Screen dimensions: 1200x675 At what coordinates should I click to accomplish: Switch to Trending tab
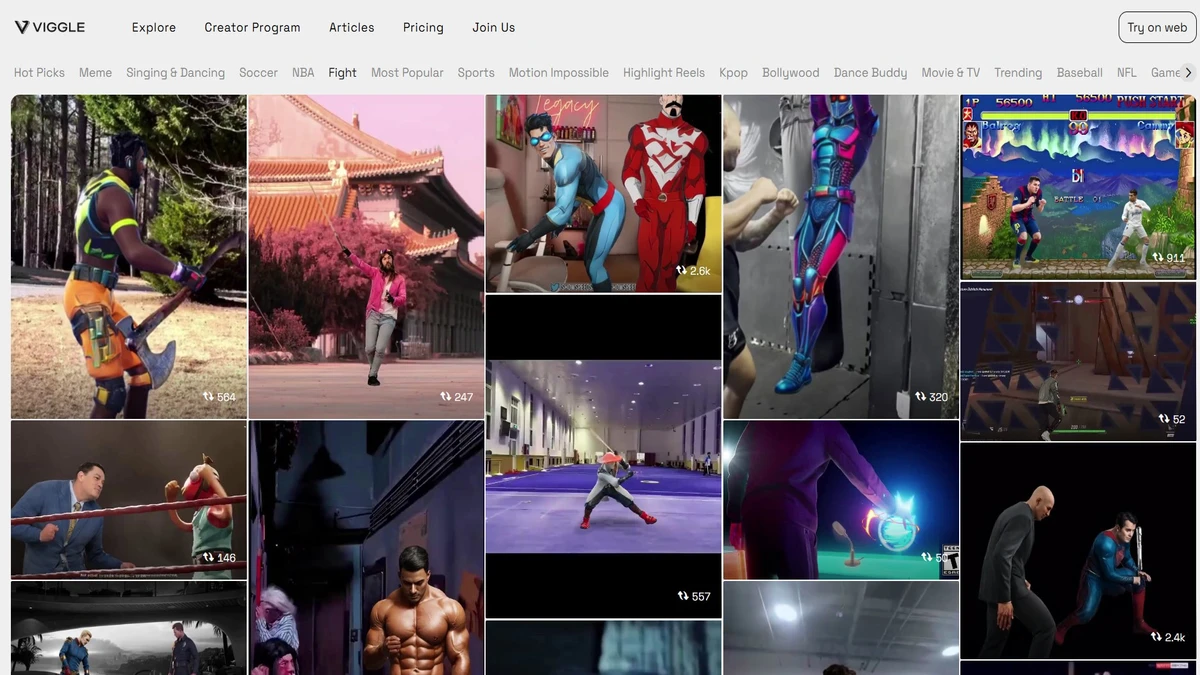1018,73
